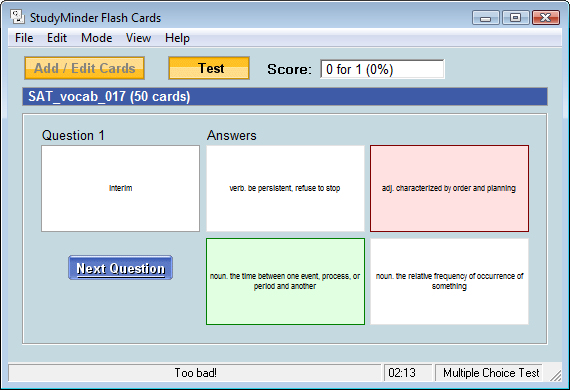Image resolution: width=570 pixels, height=390 pixels.
Task: Click the Test button
Action: 209,68
